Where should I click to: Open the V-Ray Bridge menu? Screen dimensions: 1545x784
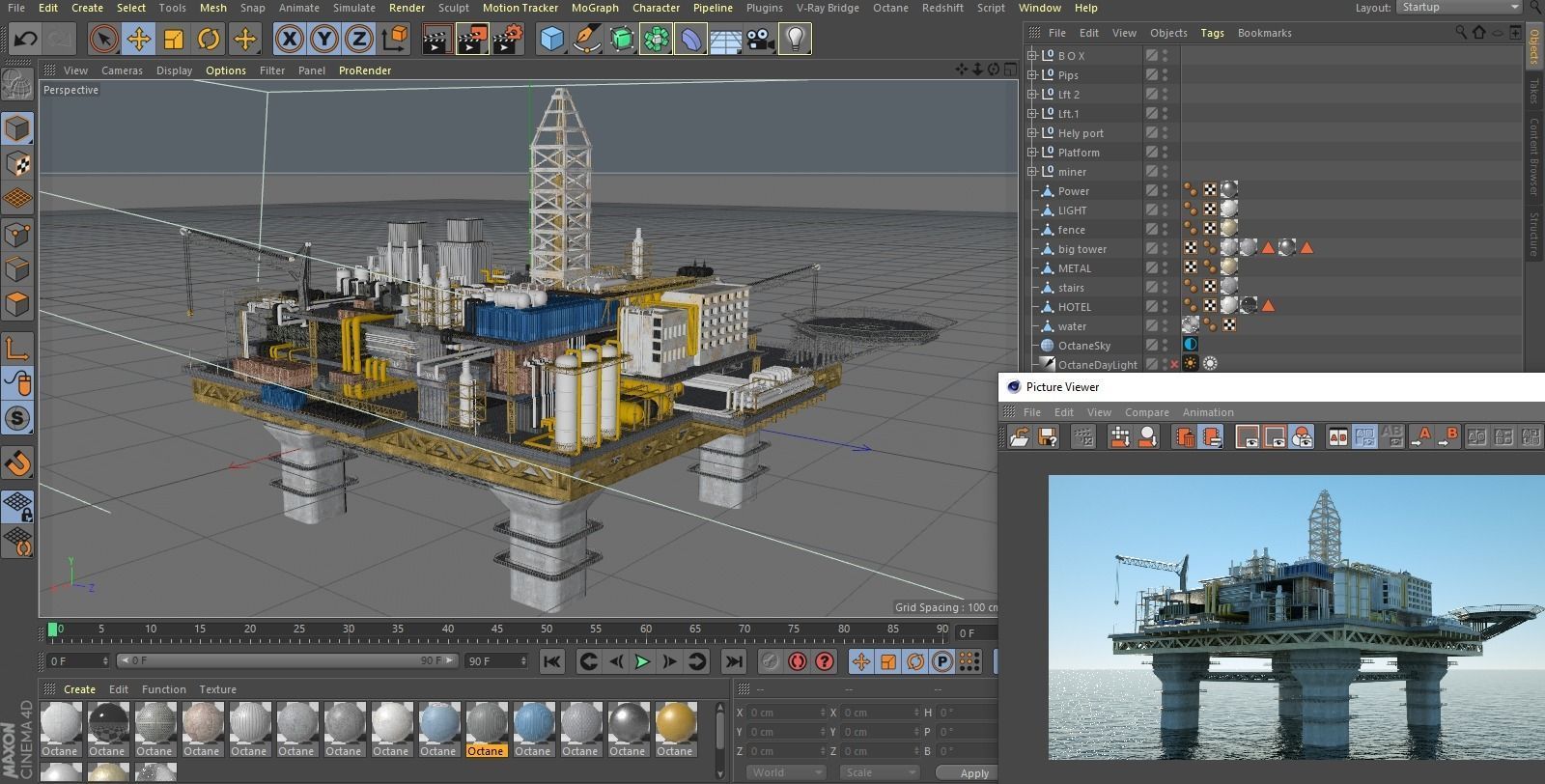pyautogui.click(x=828, y=8)
